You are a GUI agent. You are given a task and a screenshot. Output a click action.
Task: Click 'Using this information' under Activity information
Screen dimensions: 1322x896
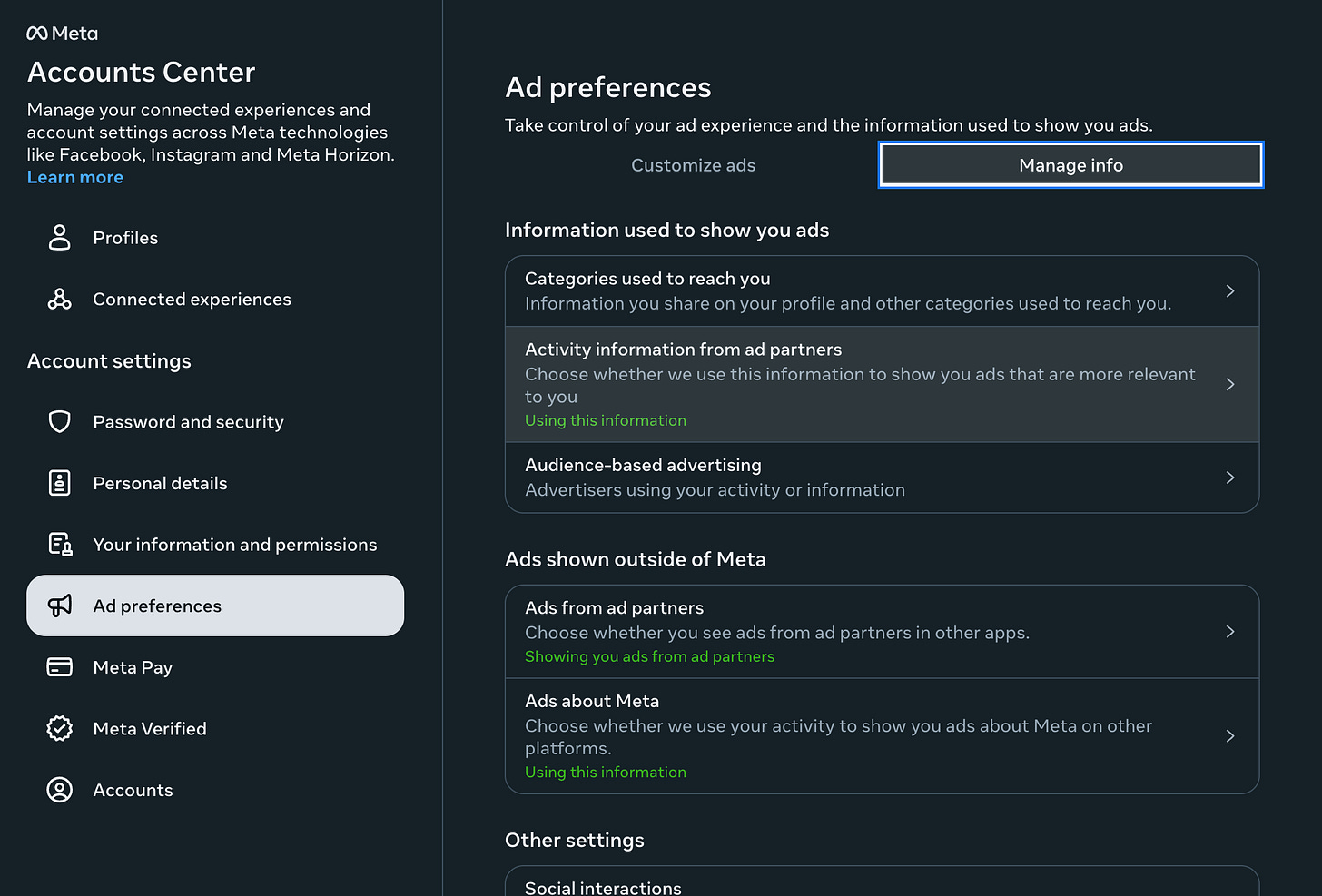pos(606,420)
